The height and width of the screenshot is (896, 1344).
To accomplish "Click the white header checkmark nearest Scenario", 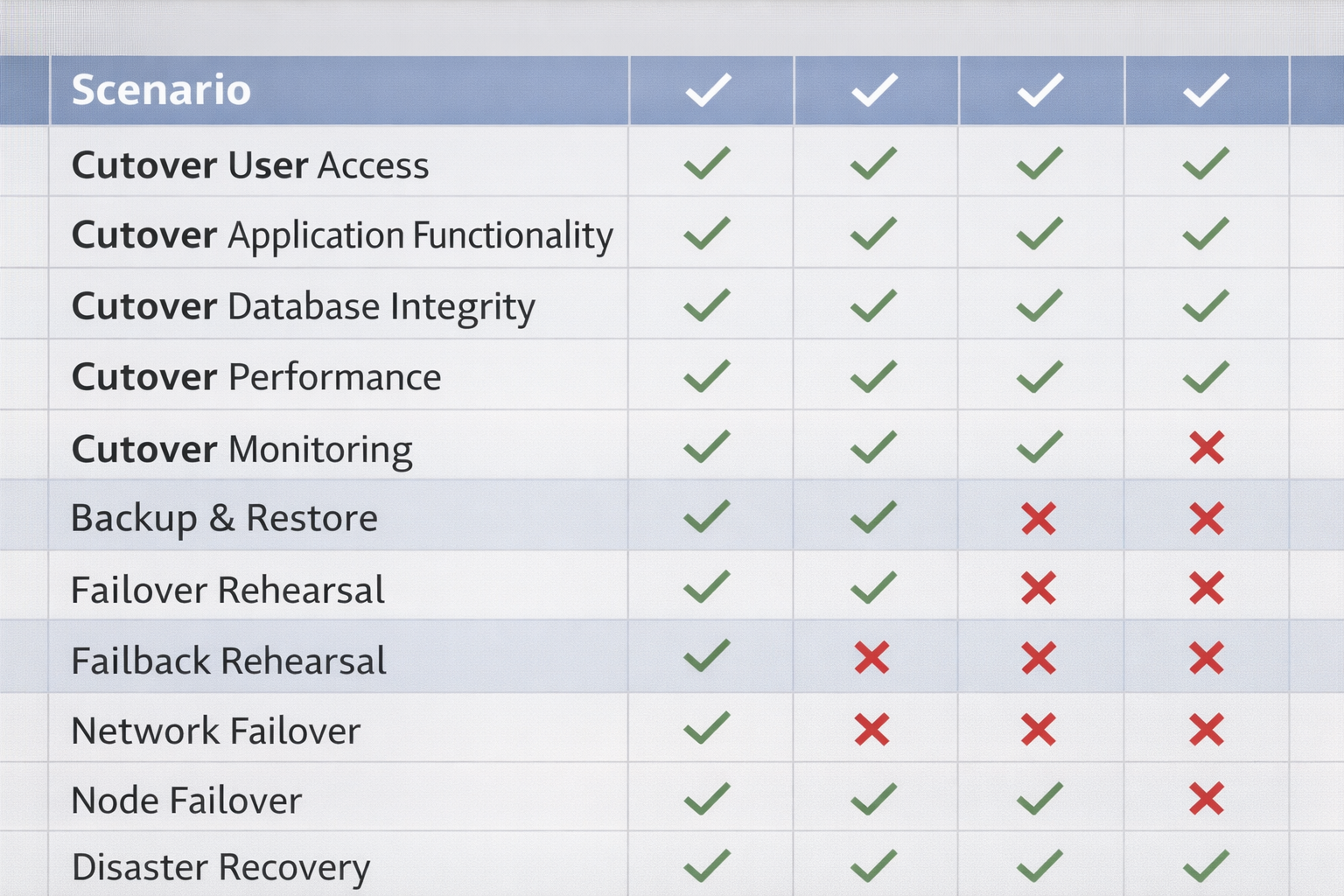I will [708, 90].
